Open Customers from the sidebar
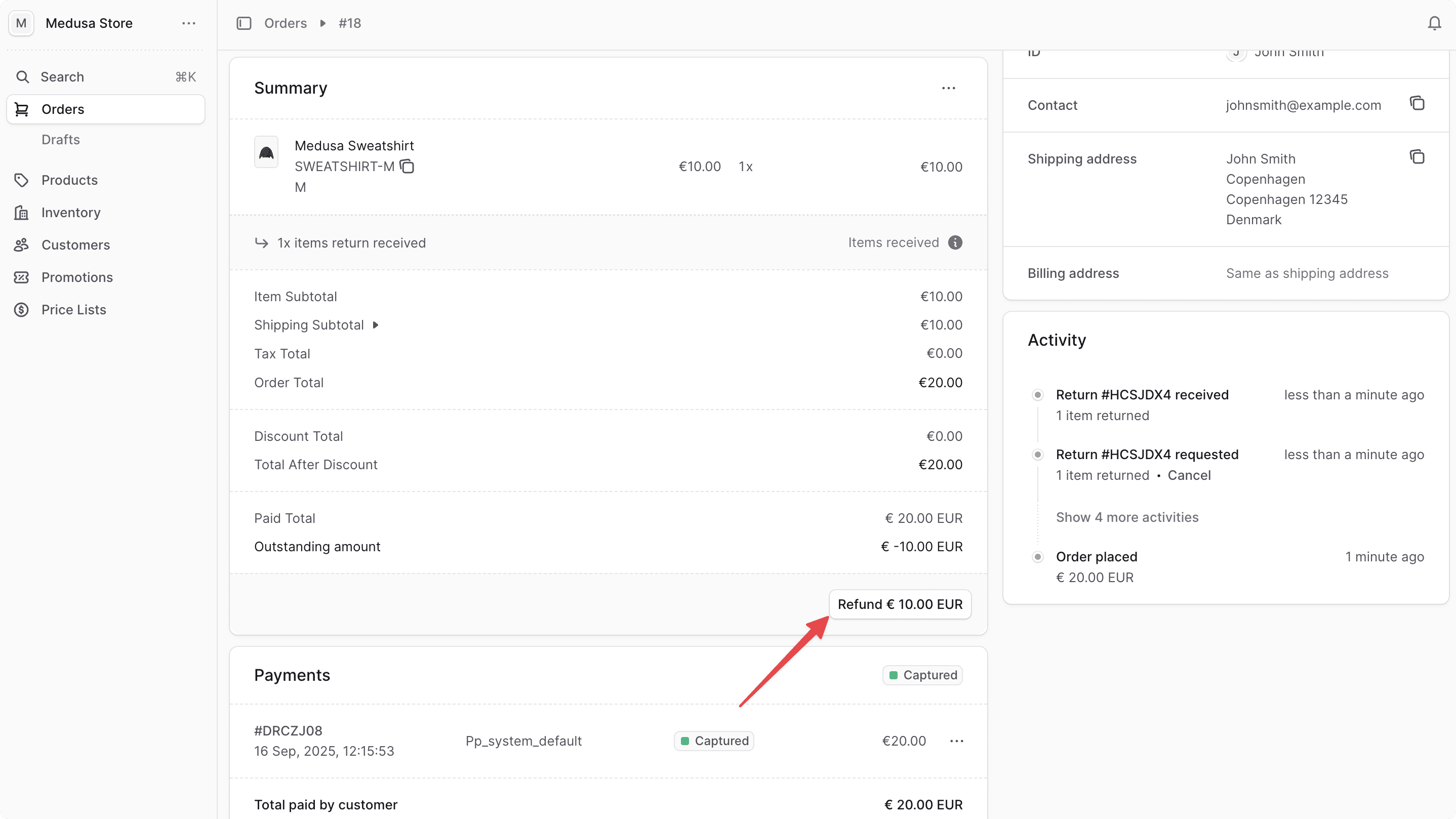Image resolution: width=1456 pixels, height=819 pixels. tap(75, 245)
